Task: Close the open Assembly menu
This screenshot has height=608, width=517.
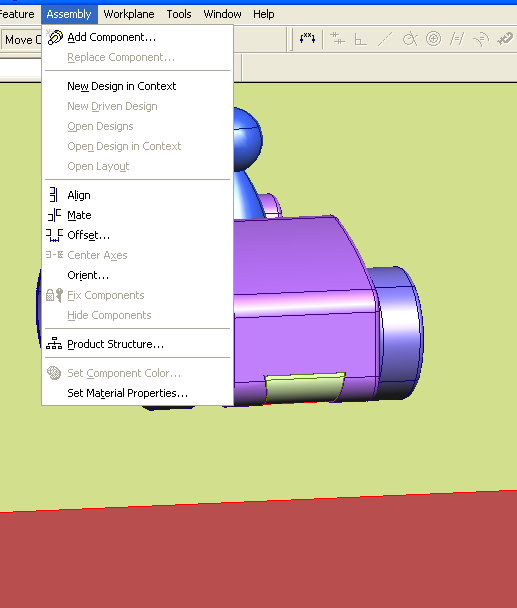Action: (69, 14)
